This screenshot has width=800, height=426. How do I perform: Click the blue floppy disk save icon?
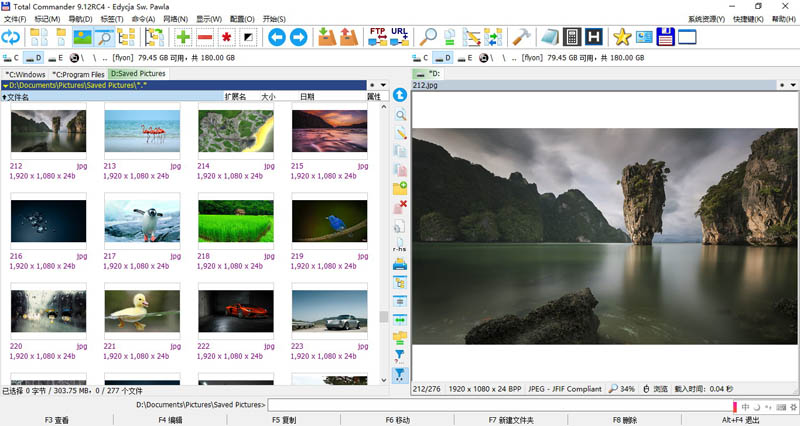tap(665, 37)
